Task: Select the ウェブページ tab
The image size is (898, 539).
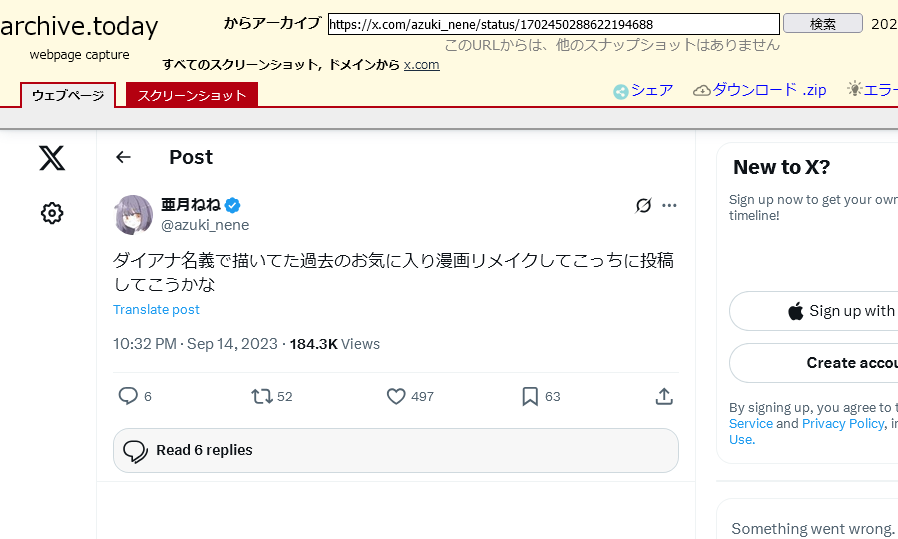Action: [68, 95]
